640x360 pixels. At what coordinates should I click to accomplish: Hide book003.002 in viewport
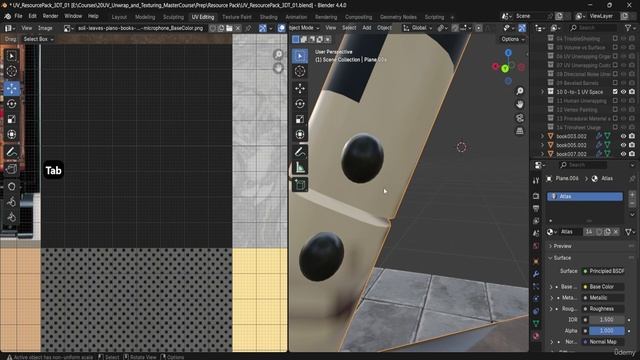(623, 136)
